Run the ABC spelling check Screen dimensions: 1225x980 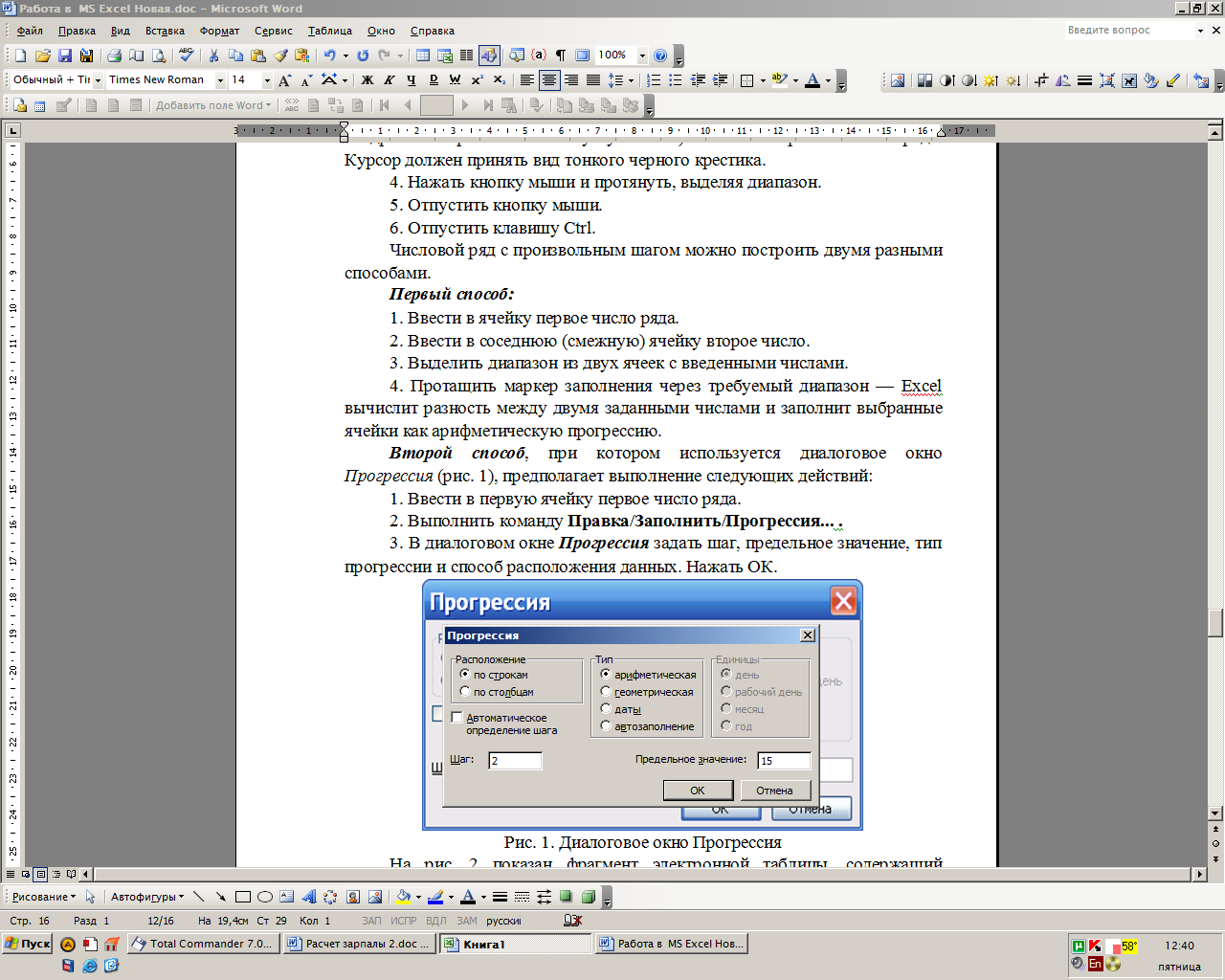tap(187, 56)
